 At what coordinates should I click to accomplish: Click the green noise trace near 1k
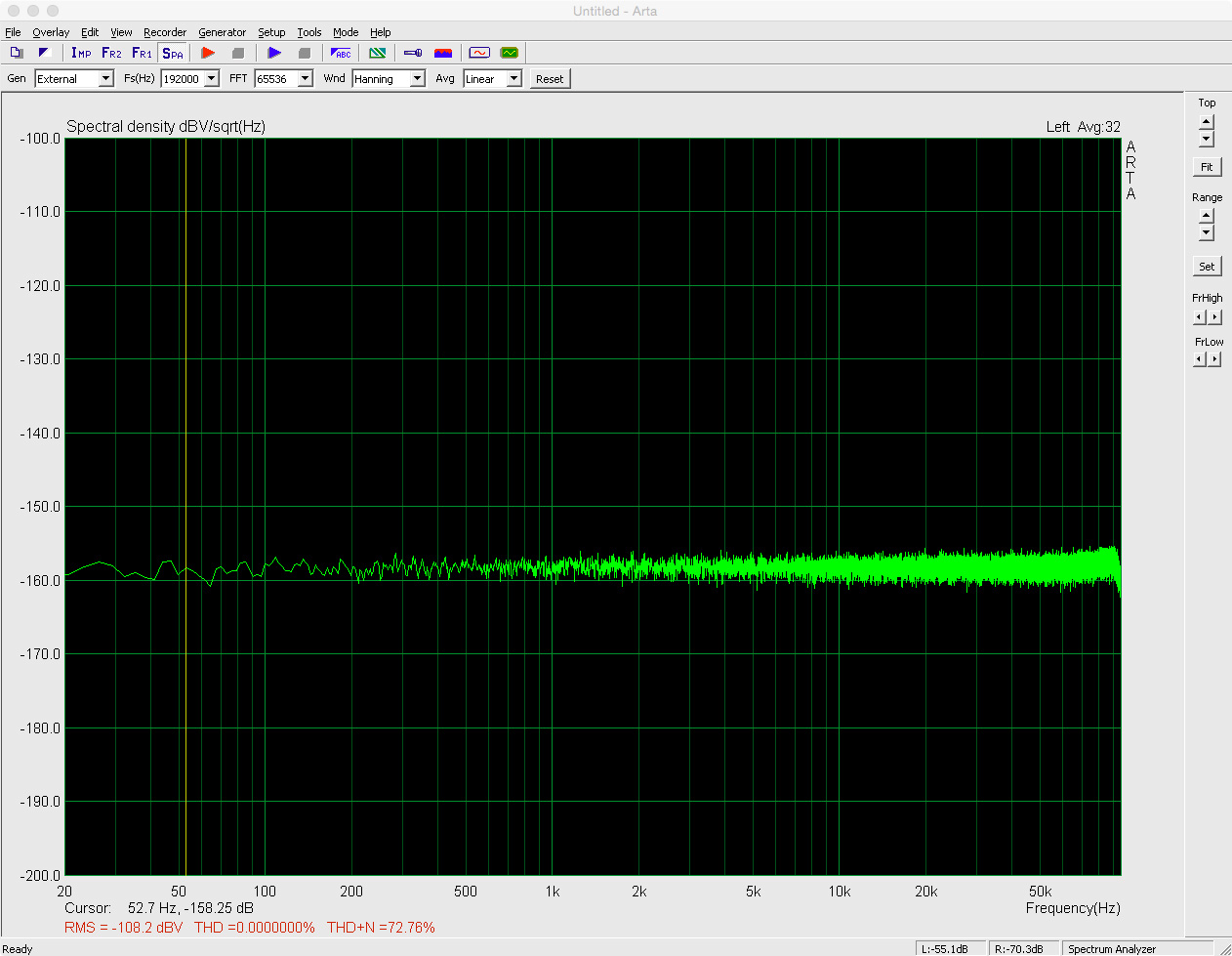pyautogui.click(x=553, y=566)
